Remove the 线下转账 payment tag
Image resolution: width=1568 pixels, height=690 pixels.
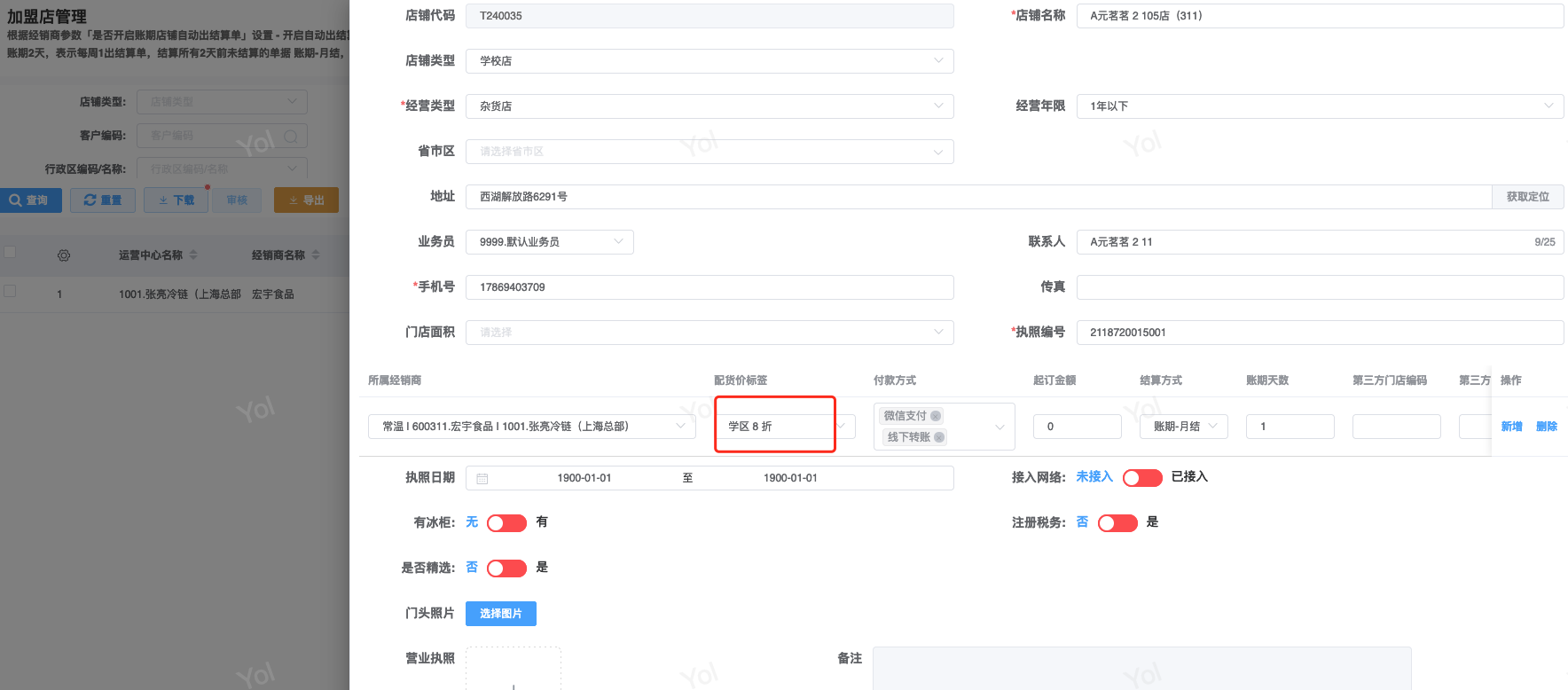[x=939, y=437]
